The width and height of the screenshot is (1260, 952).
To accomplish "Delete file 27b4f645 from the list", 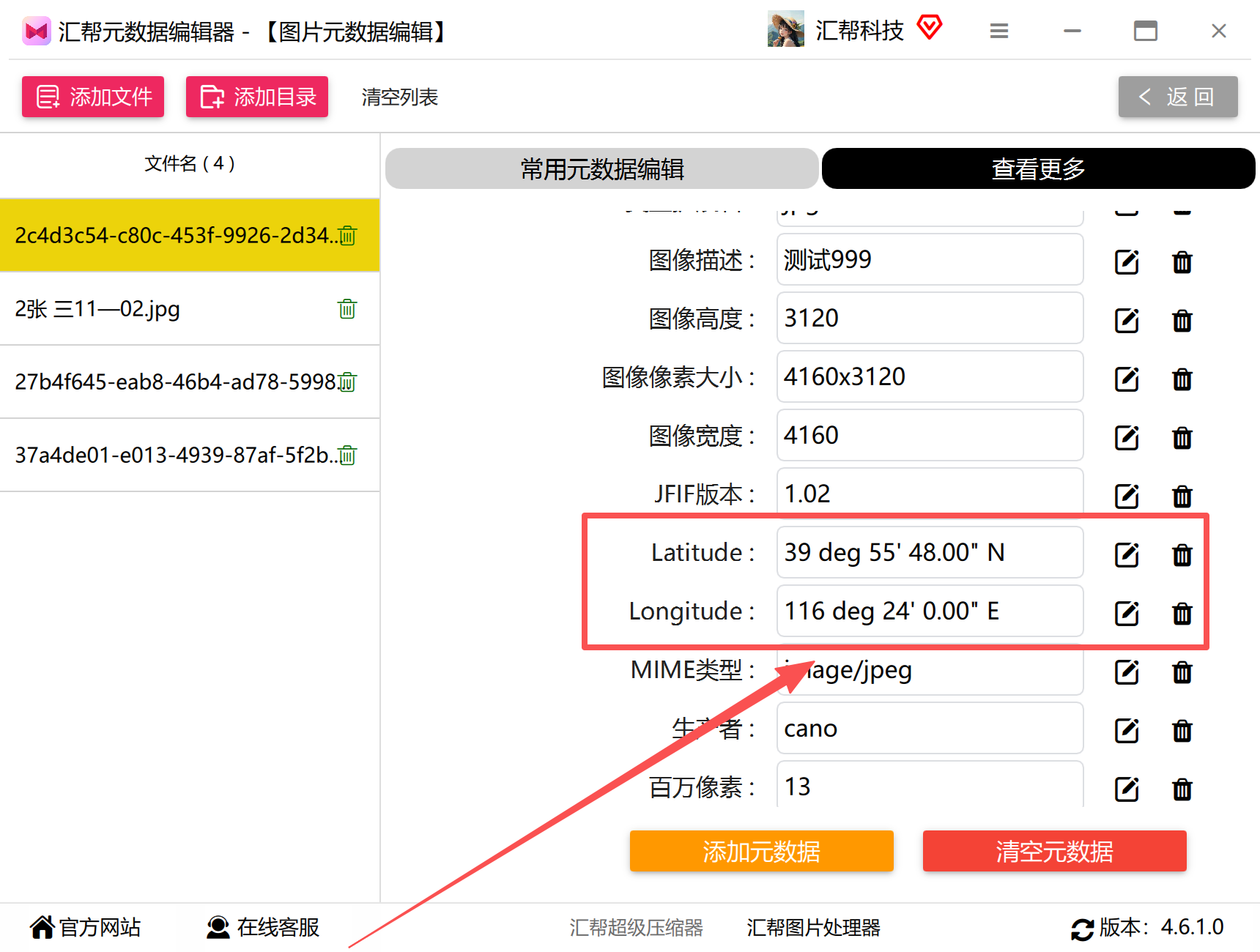I will pos(347,382).
